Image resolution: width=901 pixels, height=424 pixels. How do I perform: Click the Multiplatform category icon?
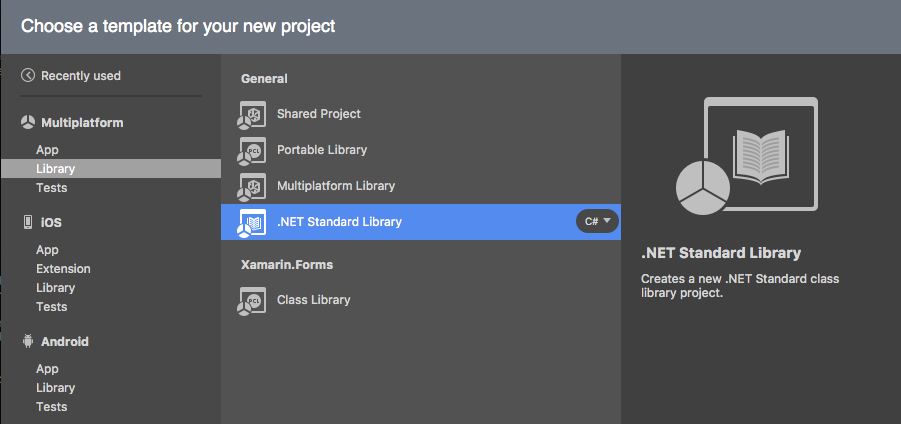point(28,123)
